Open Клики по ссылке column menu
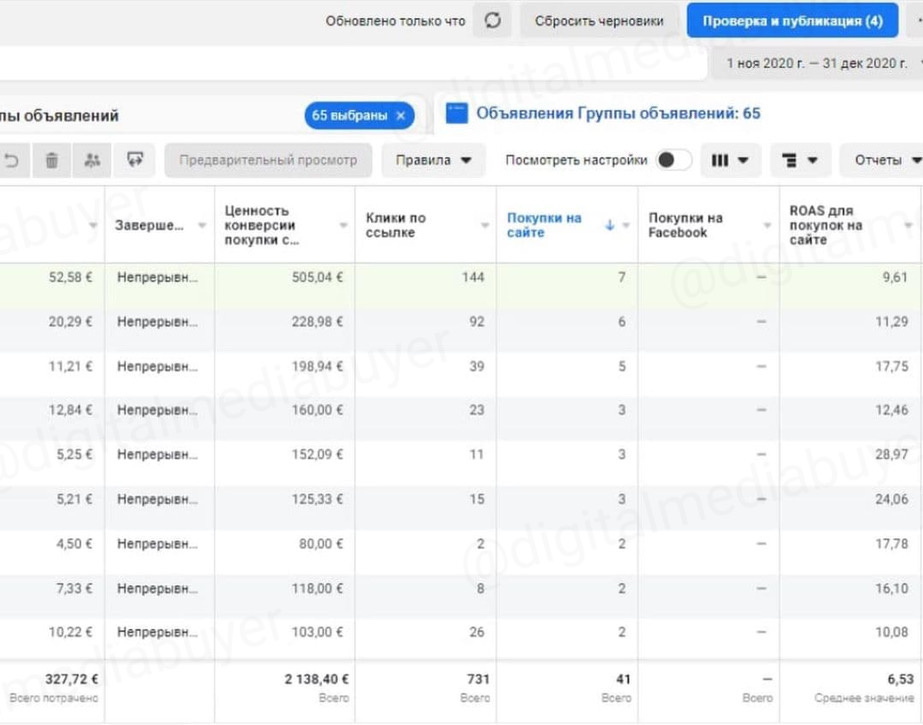The image size is (923, 725). click(x=485, y=225)
